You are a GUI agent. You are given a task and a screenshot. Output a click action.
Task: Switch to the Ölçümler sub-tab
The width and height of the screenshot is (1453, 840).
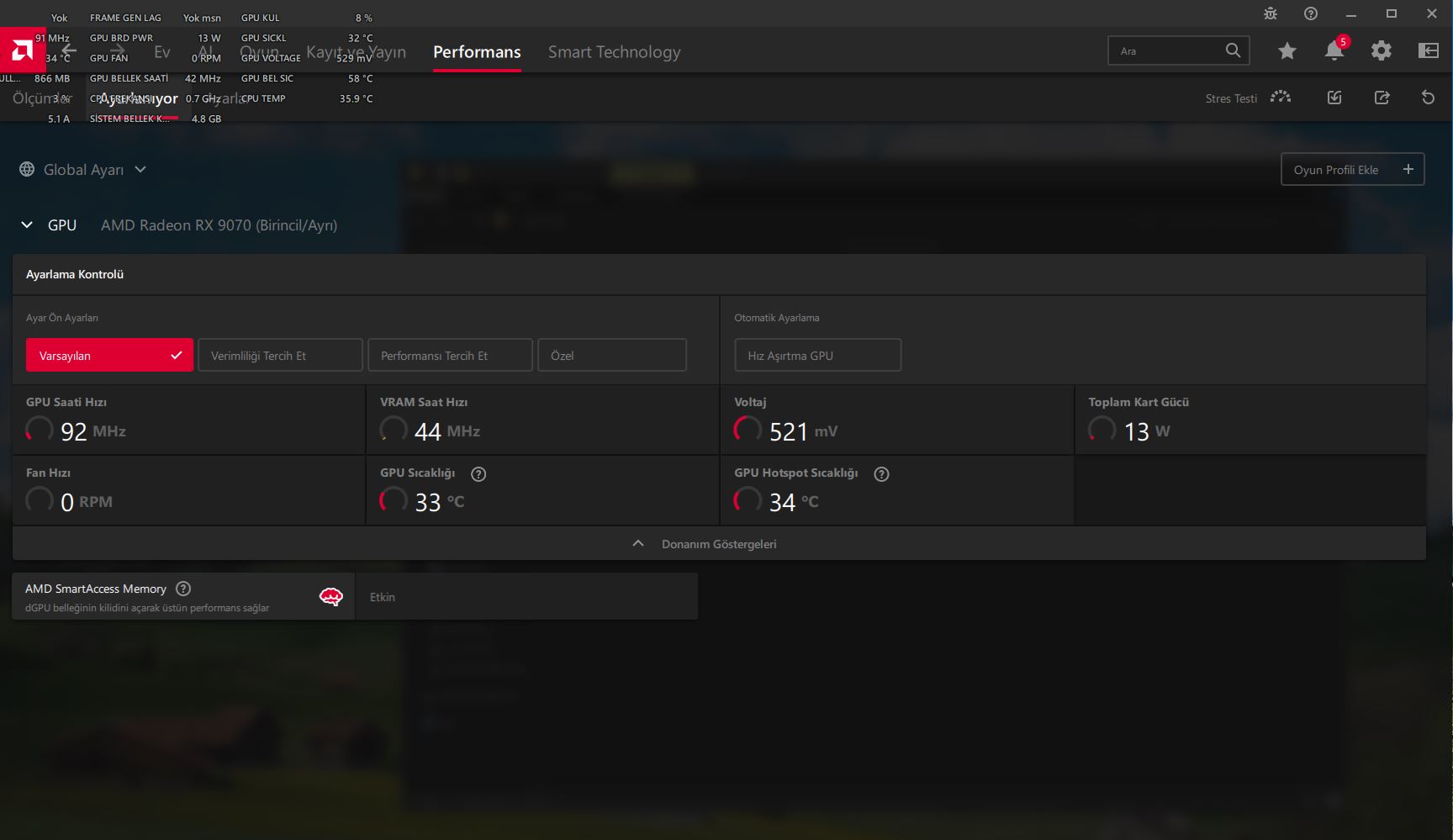(42, 98)
